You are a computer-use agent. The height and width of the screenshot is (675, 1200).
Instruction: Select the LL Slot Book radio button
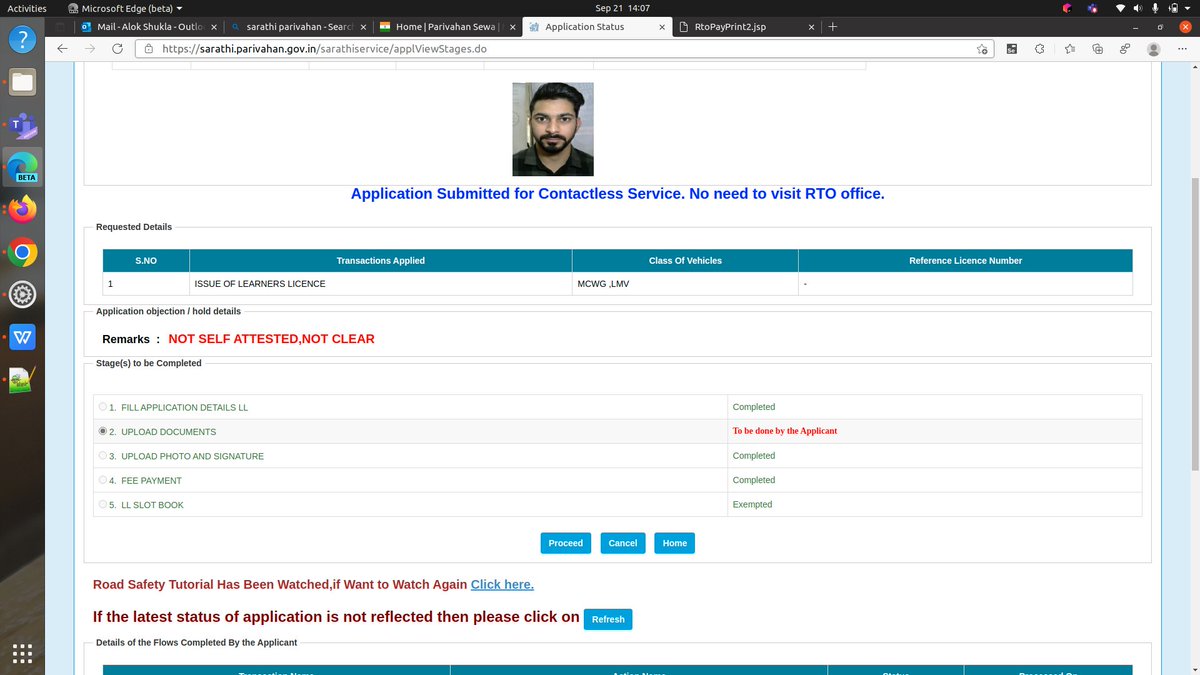[x=102, y=505]
